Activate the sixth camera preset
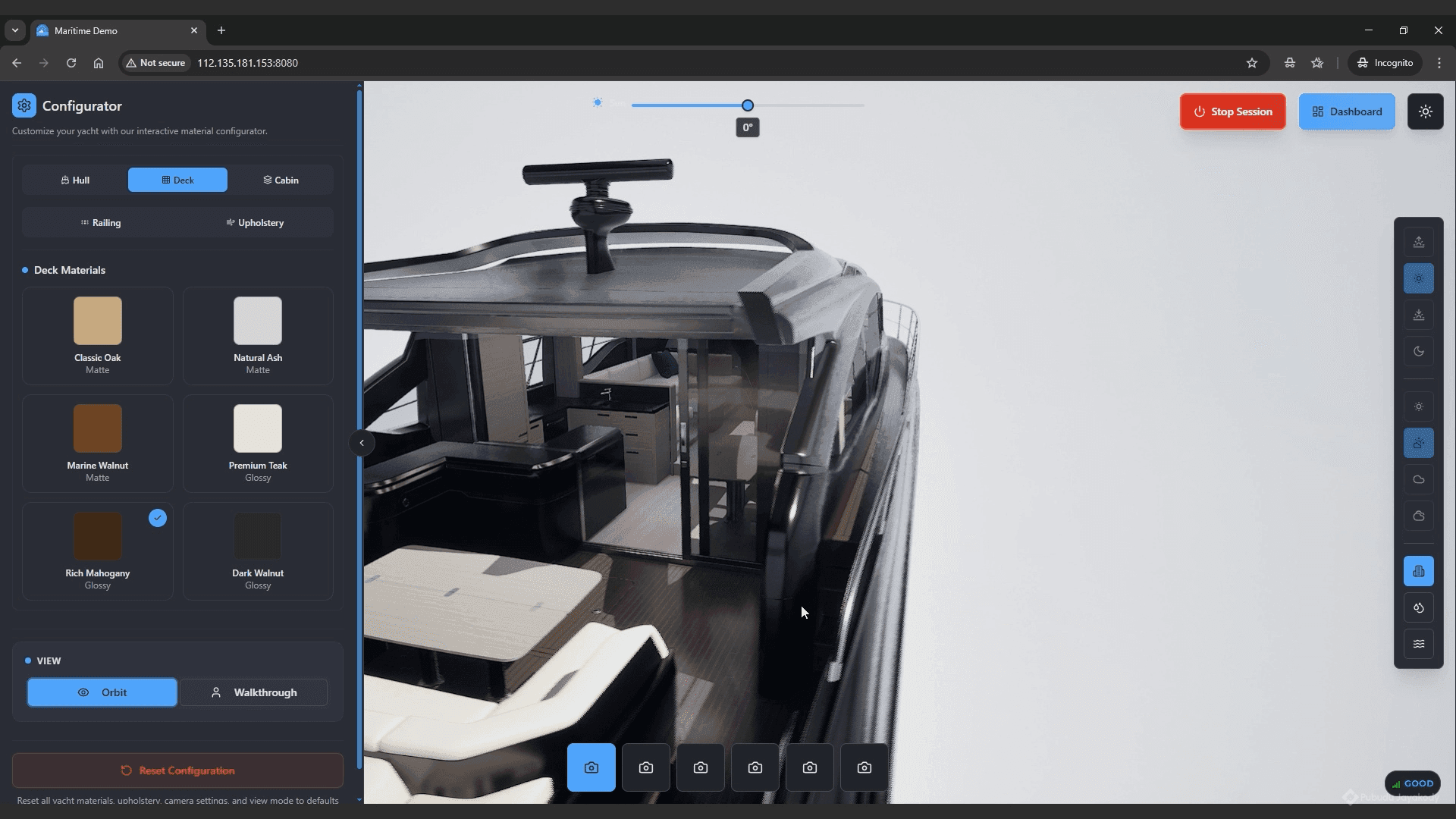Image resolution: width=1456 pixels, height=819 pixels. (864, 767)
